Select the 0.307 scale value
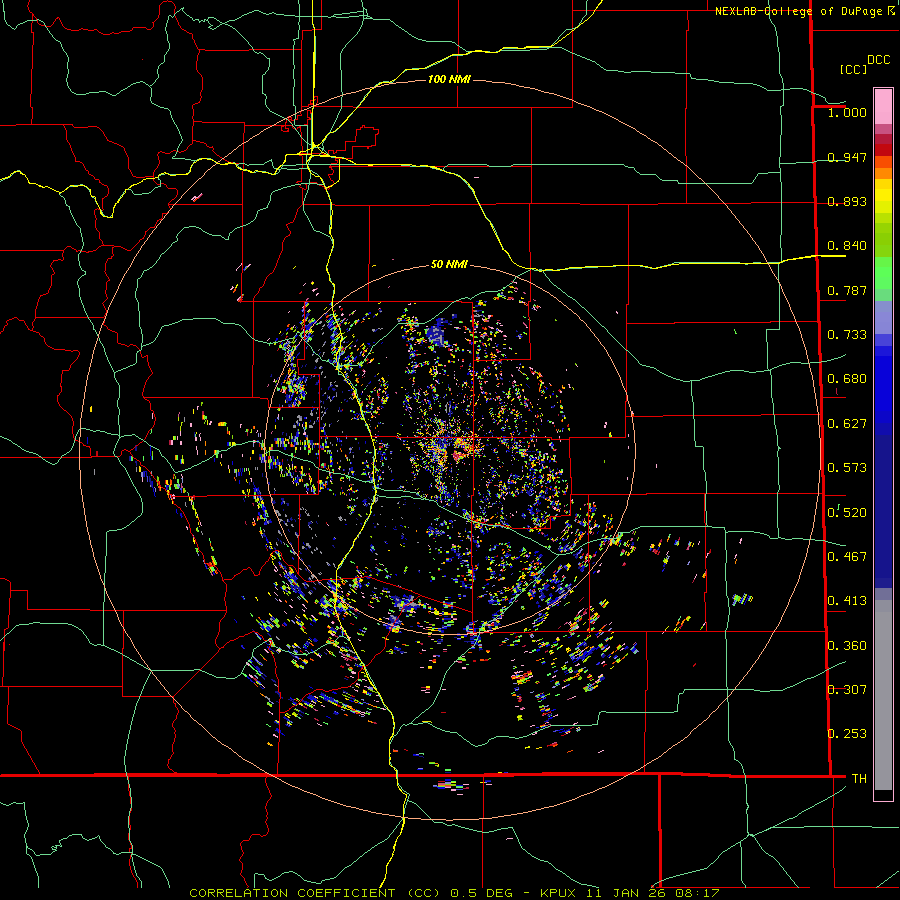Image resolution: width=900 pixels, height=900 pixels. pos(847,690)
